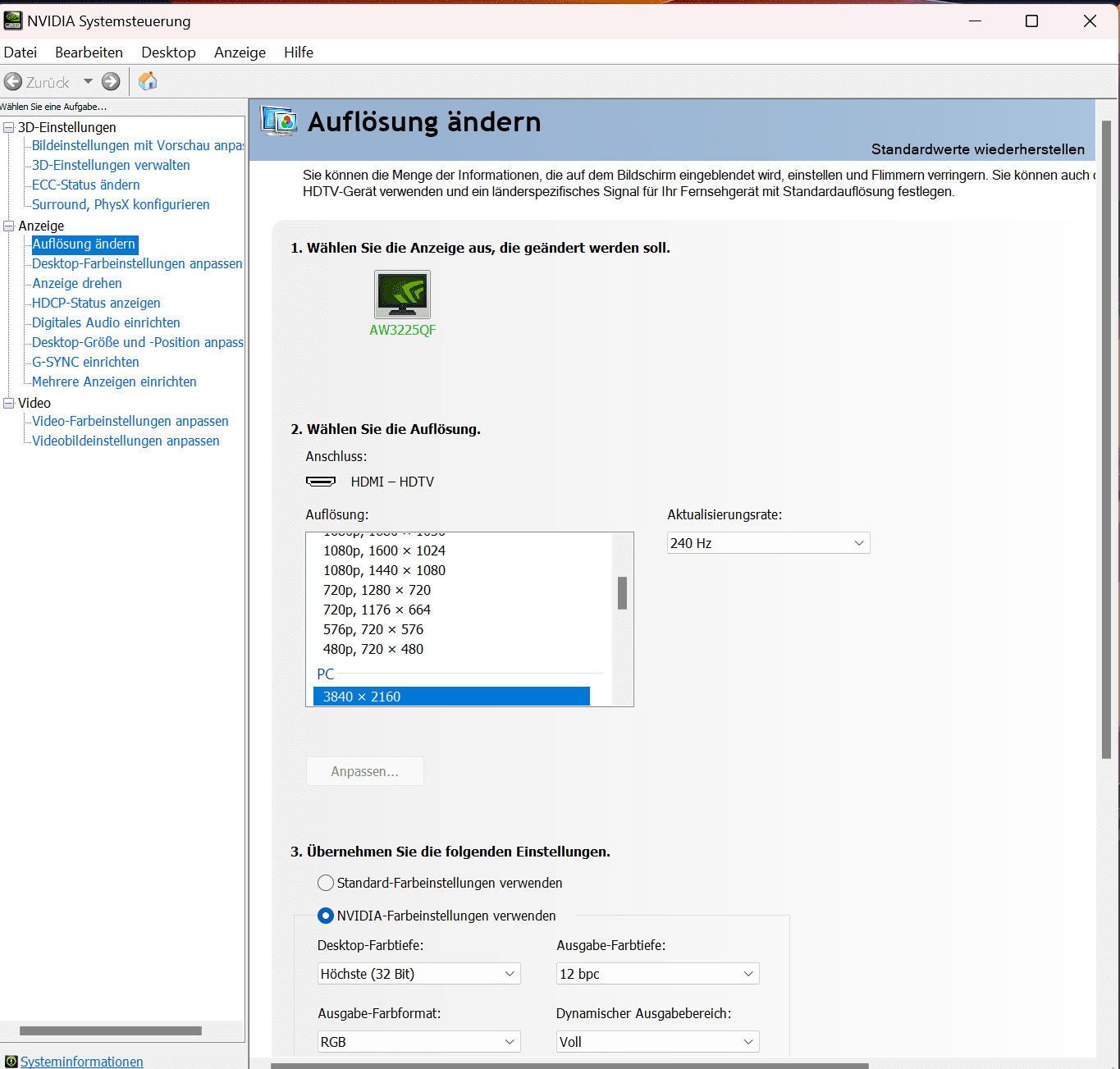1120x1069 pixels.
Task: Open the Dynamischer Ausgabebereich dropdown
Action: point(657,1042)
